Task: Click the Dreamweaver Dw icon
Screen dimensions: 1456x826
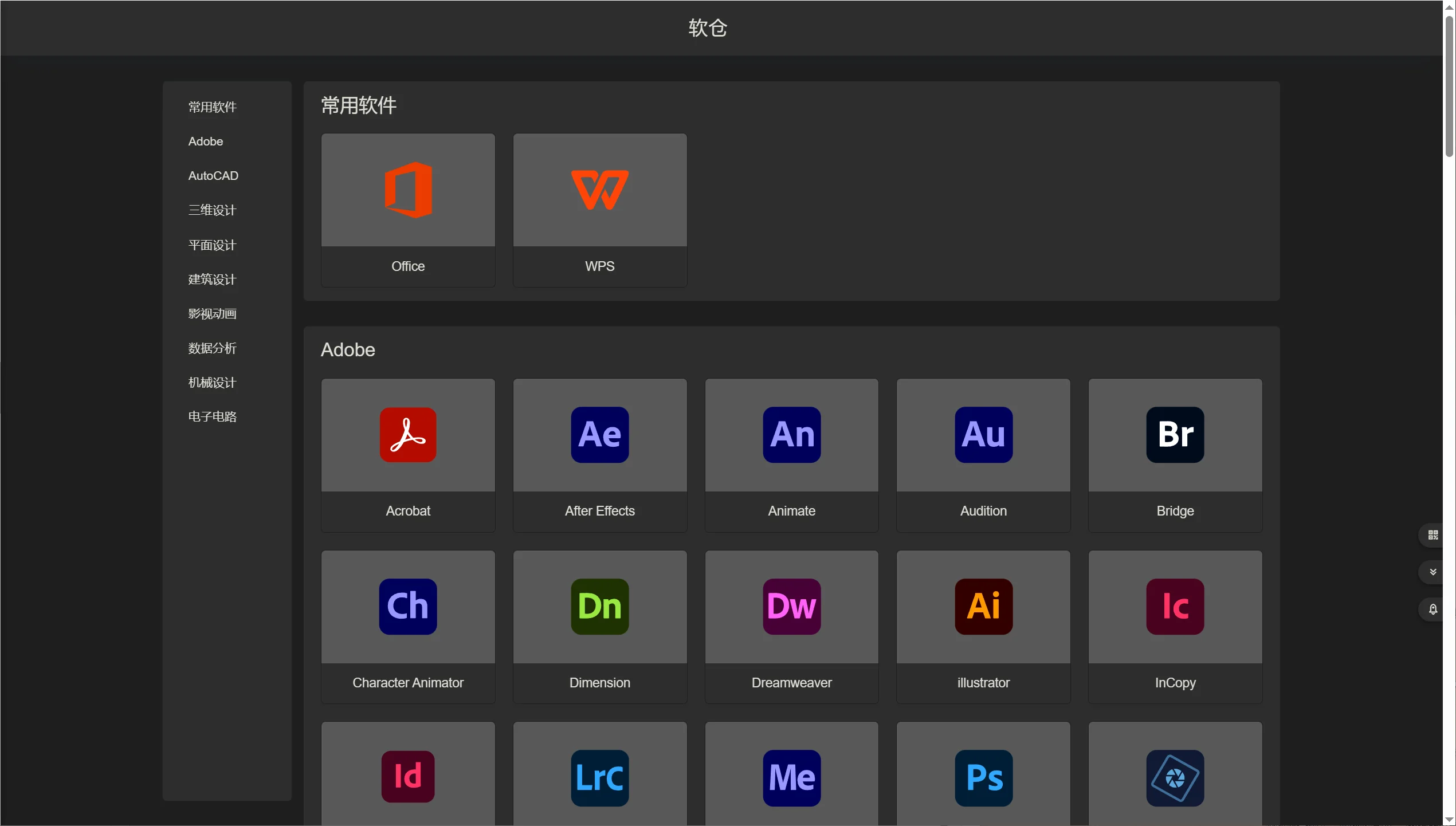Action: point(792,607)
